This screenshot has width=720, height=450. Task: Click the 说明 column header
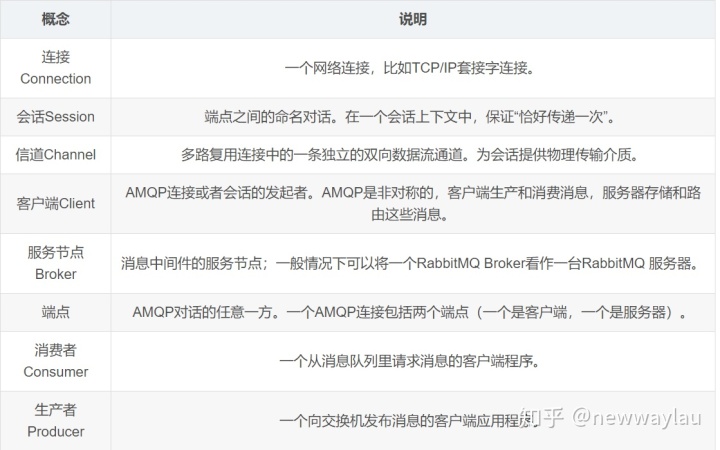(413, 19)
